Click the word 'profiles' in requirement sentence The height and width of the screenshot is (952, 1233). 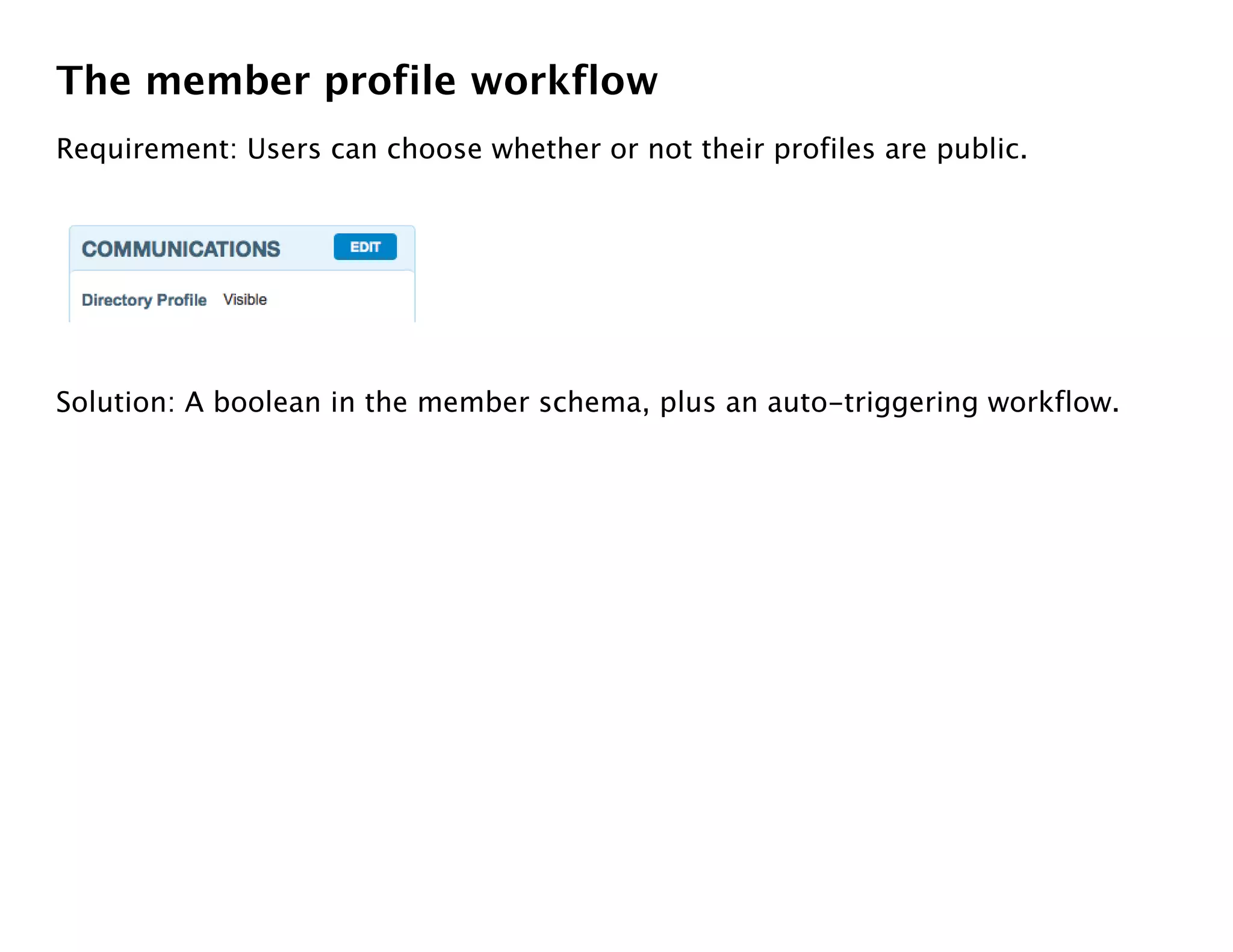(824, 149)
